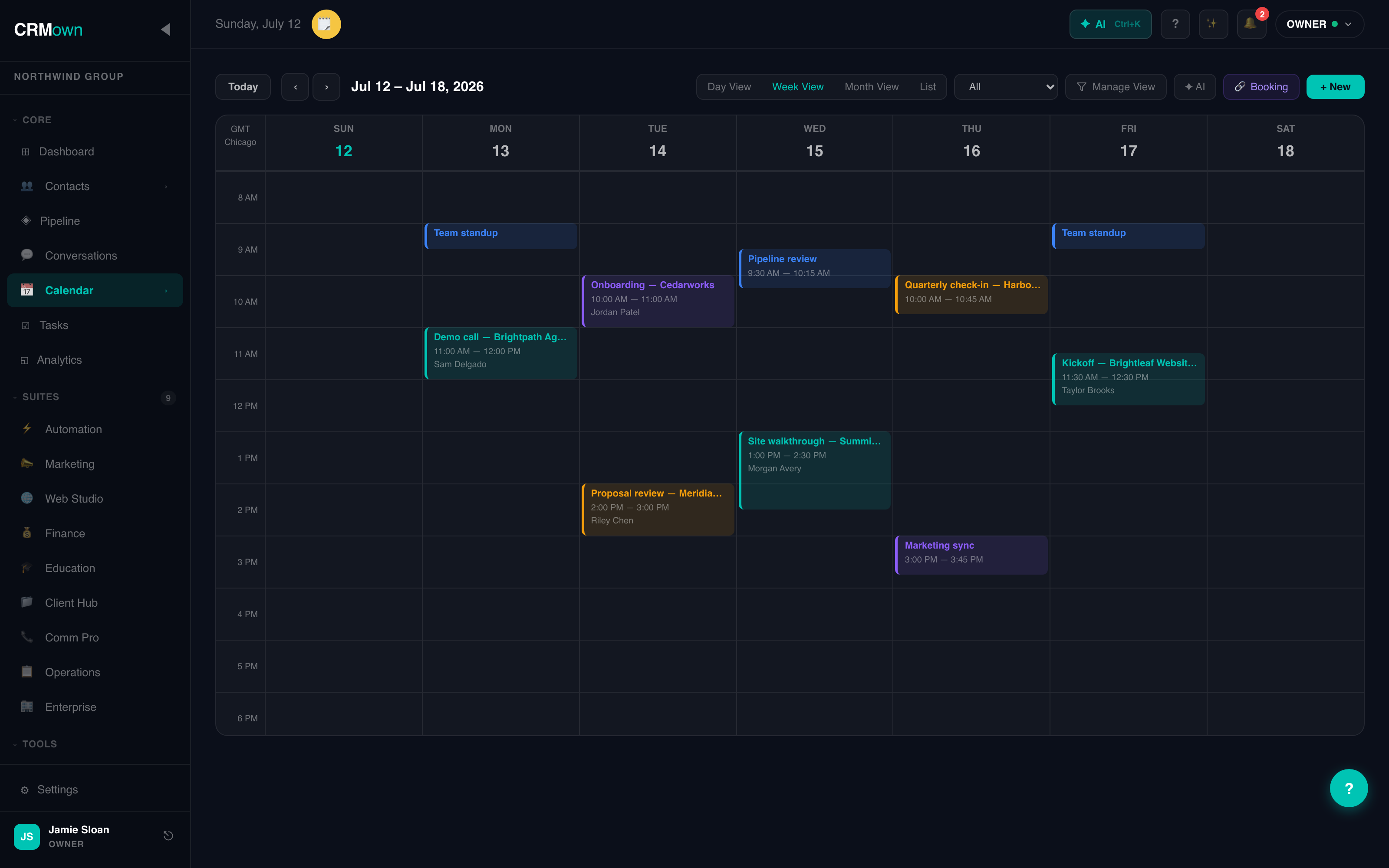Open the yellow sticky note icon
Screen dimensions: 1389x868
(326, 24)
